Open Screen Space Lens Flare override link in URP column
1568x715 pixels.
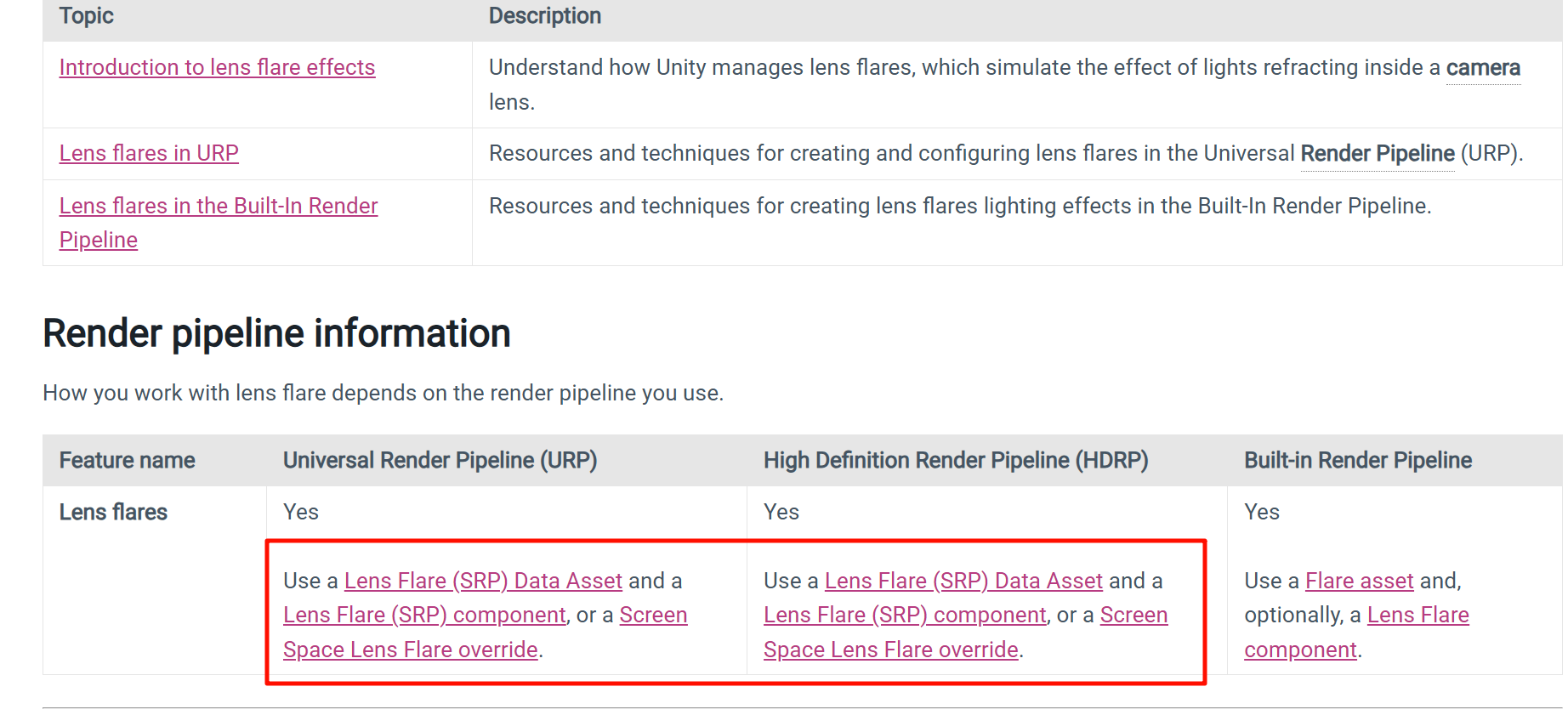(485, 633)
